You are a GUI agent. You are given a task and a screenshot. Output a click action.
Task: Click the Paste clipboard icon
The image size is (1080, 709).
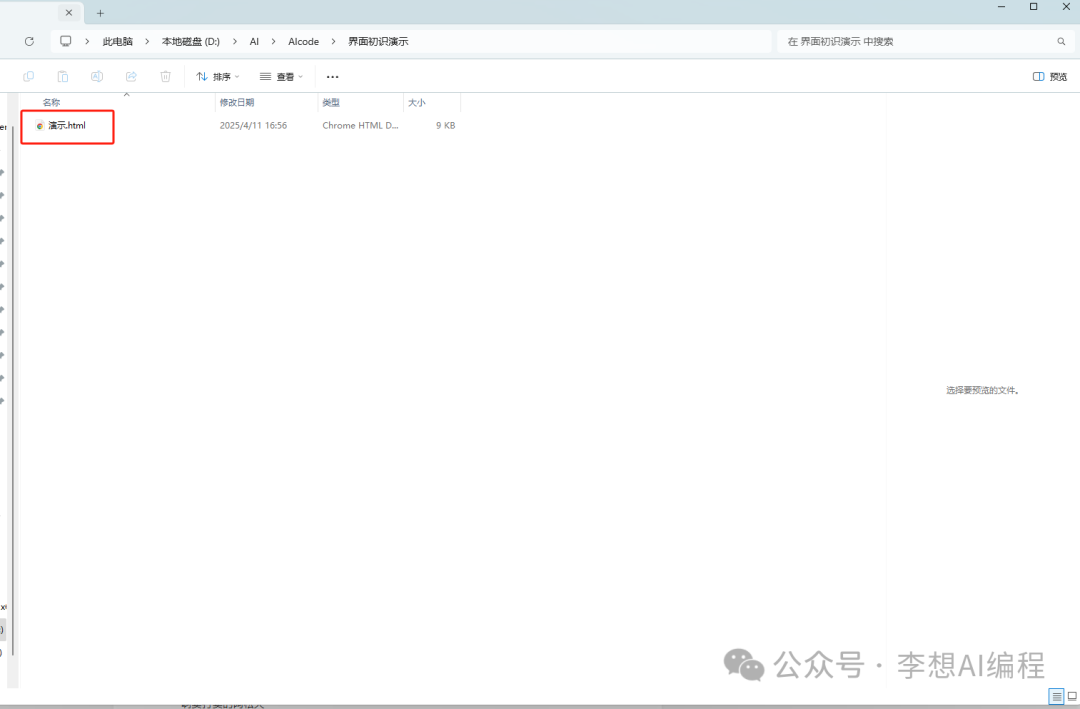(x=63, y=76)
